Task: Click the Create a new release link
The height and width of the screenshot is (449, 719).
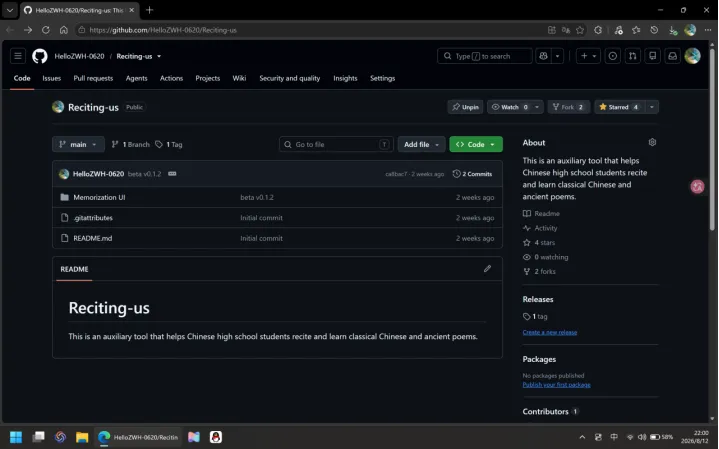Action: 550,332
